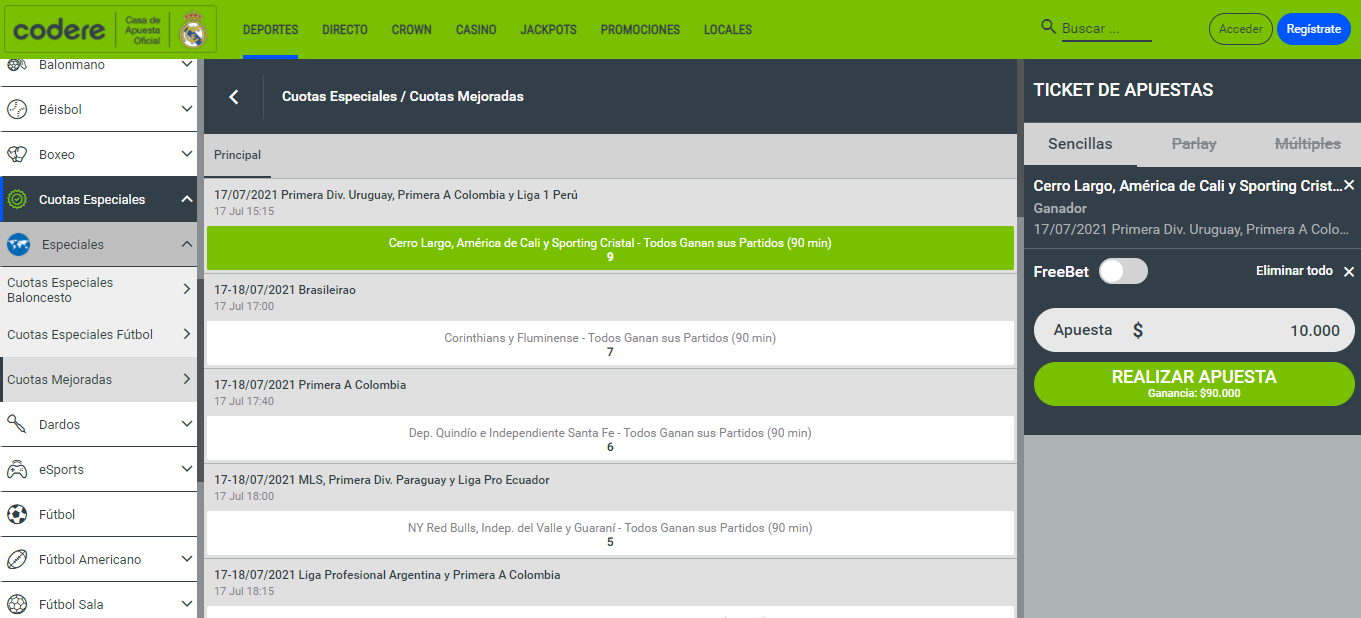
Task: Select the Sencillas ticket tab
Action: point(1080,144)
